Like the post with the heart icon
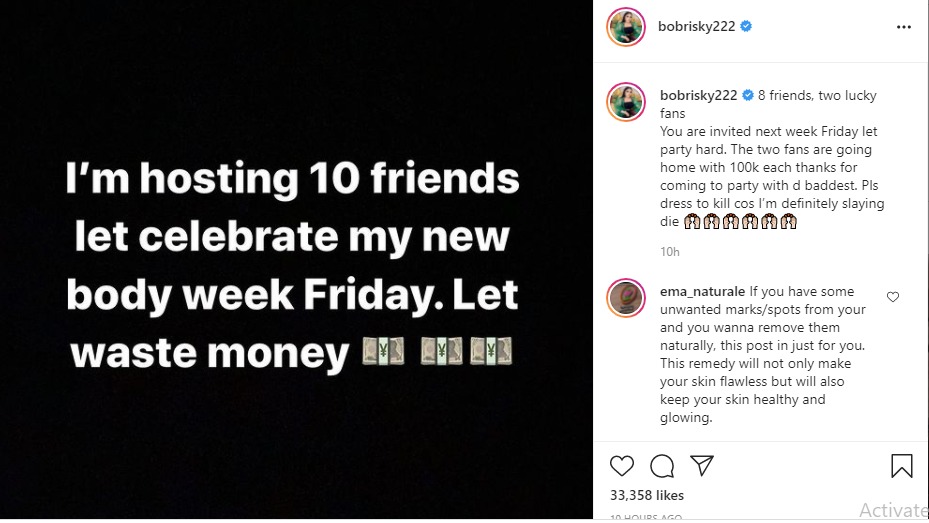 click(x=621, y=466)
